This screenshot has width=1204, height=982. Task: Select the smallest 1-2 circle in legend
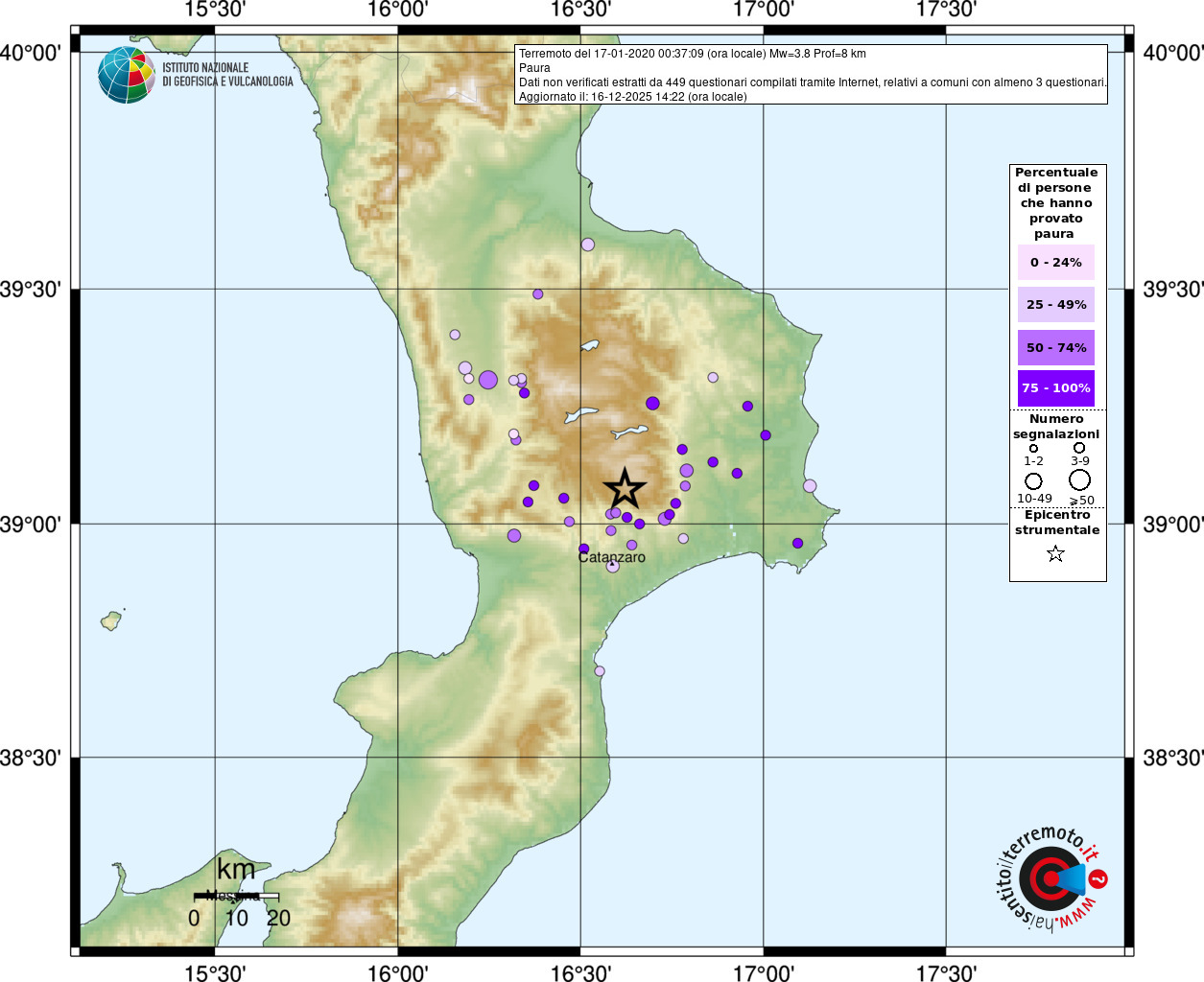tap(1033, 448)
